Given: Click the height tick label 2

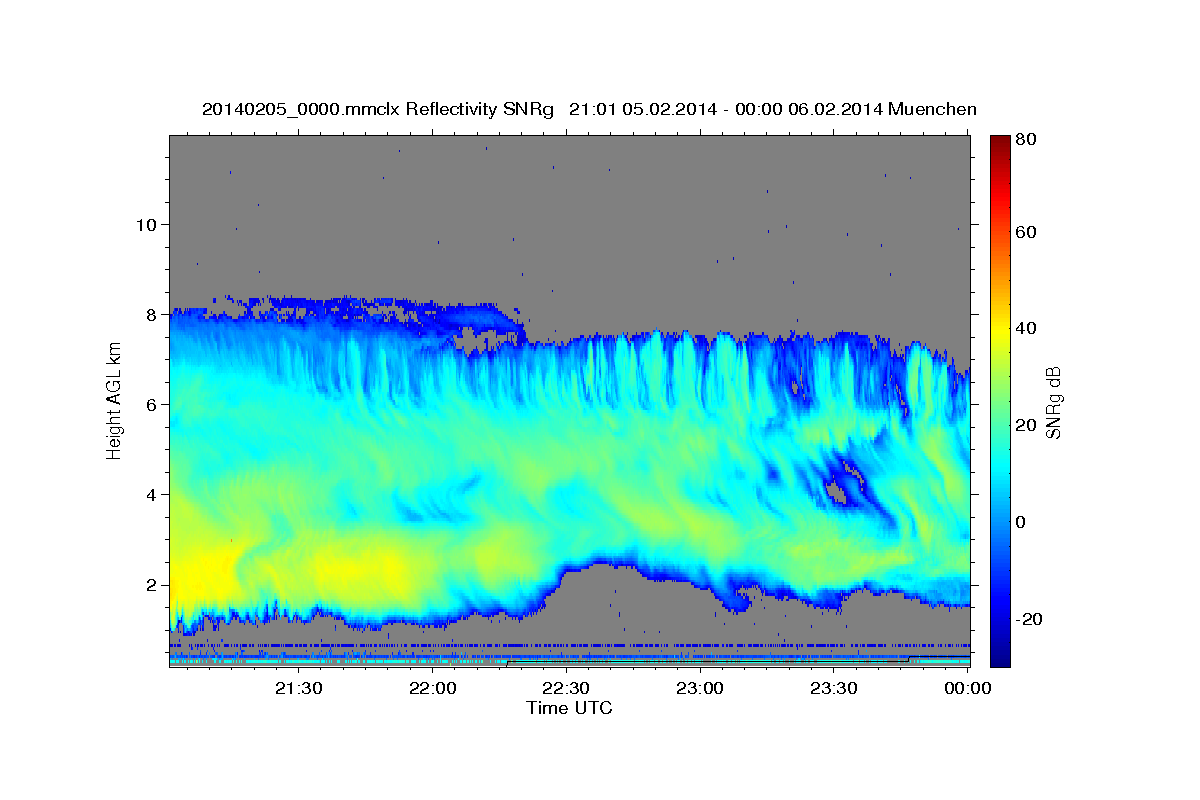Looking at the screenshot, I should tap(150, 584).
